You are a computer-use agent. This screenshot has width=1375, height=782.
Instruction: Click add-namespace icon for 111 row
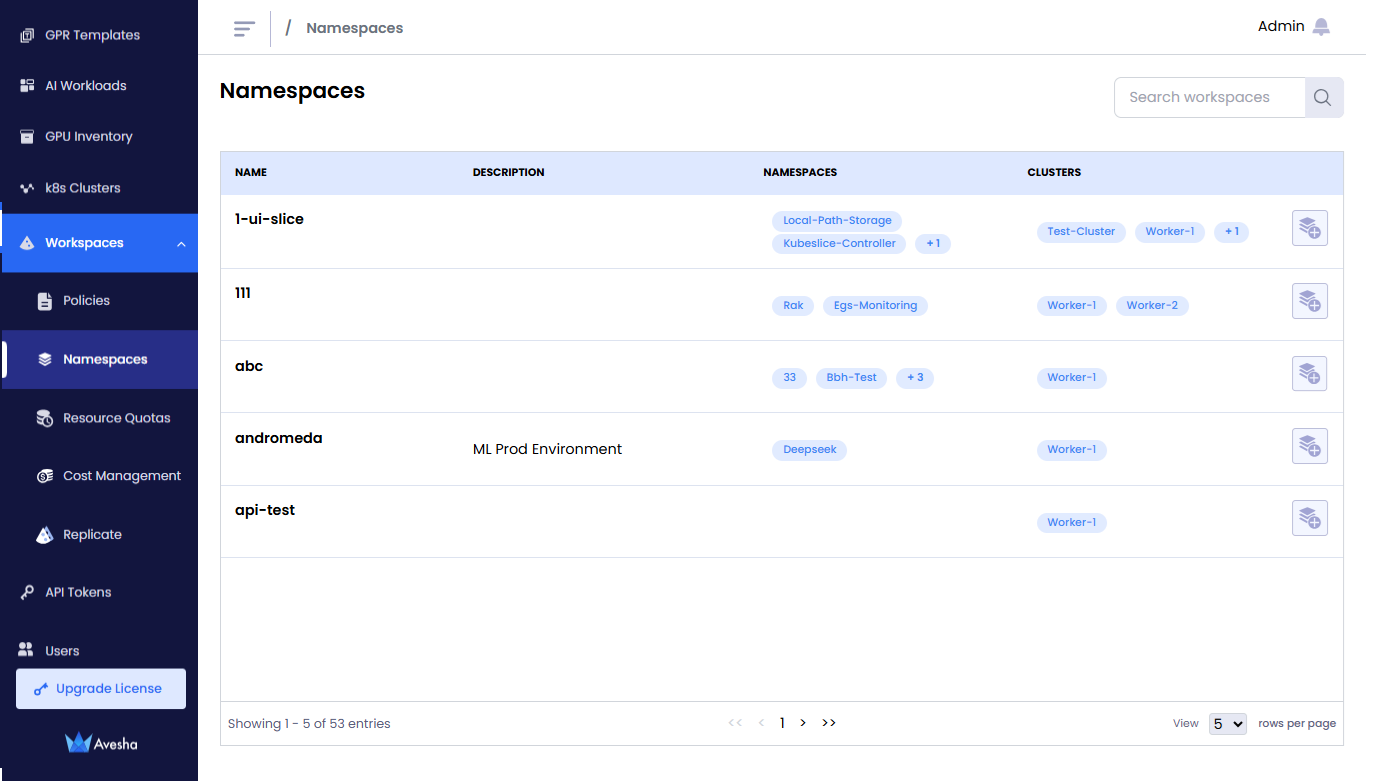(1309, 301)
